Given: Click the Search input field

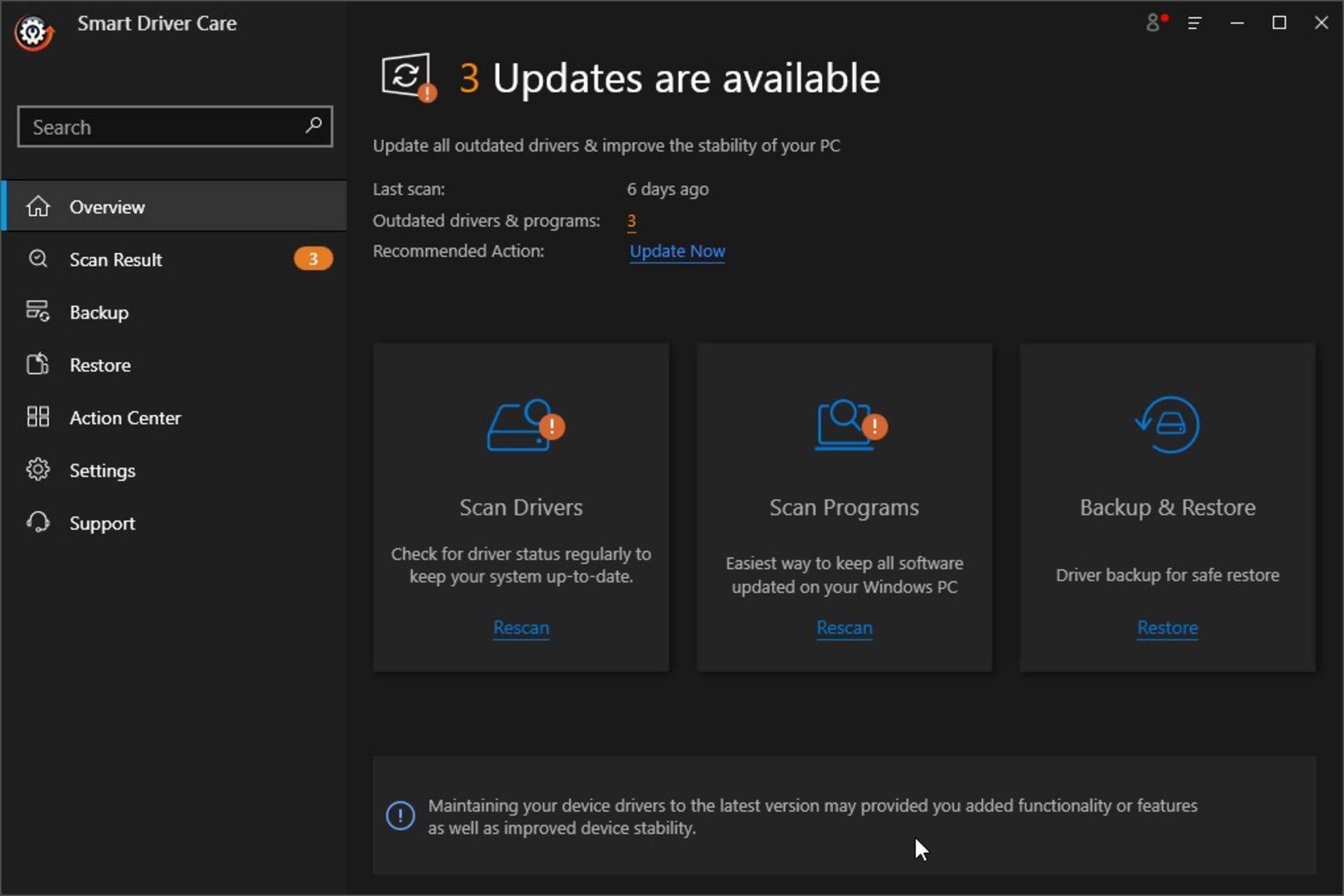Looking at the screenshot, I should (x=176, y=126).
